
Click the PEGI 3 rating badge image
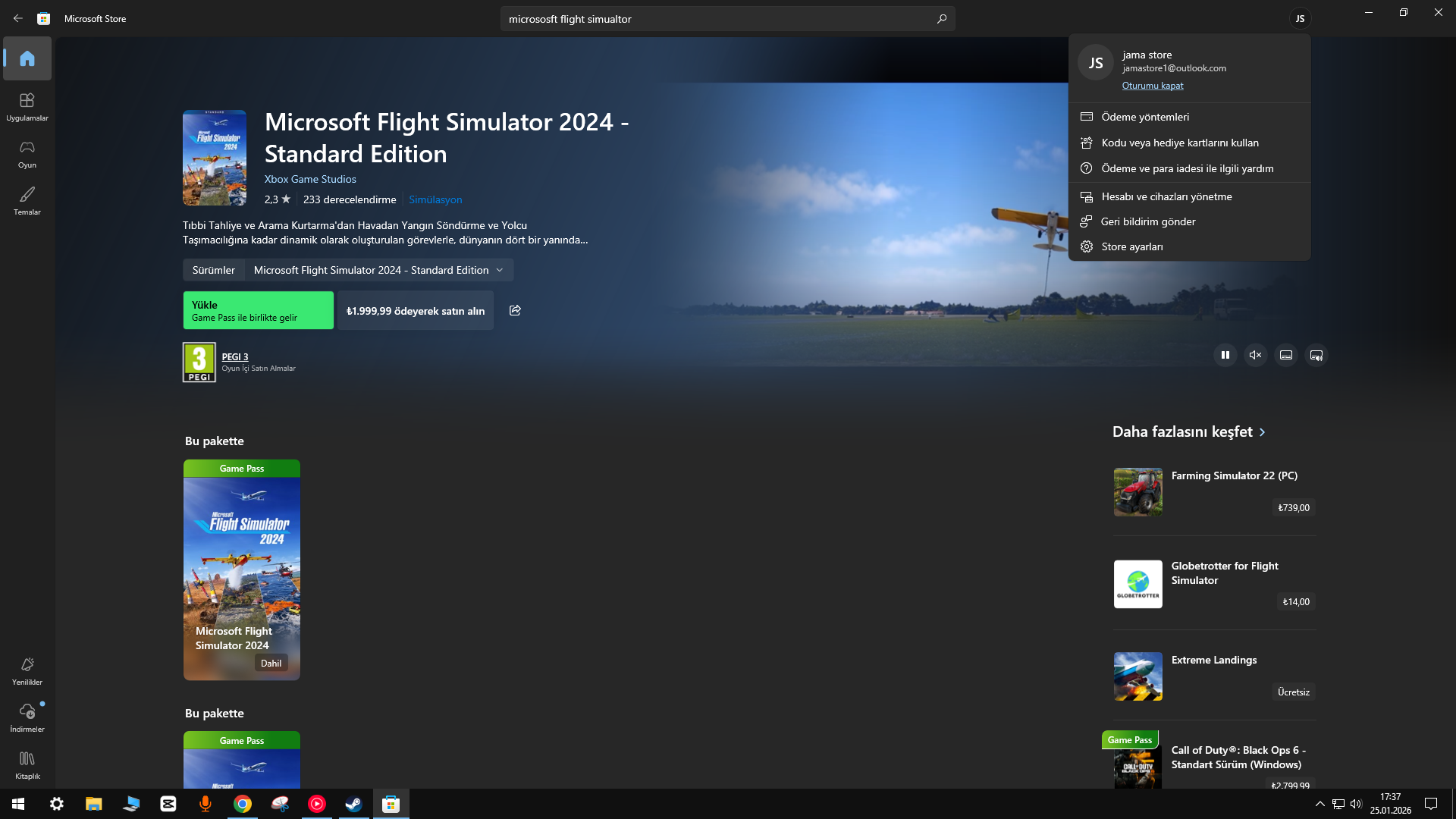(199, 362)
